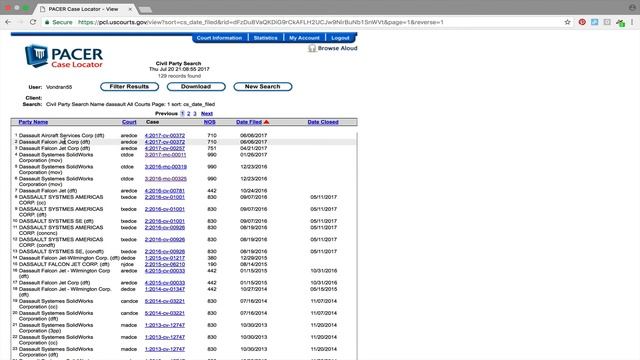
Task: Open case 3:2017-mc-00011
Action: 165,155
